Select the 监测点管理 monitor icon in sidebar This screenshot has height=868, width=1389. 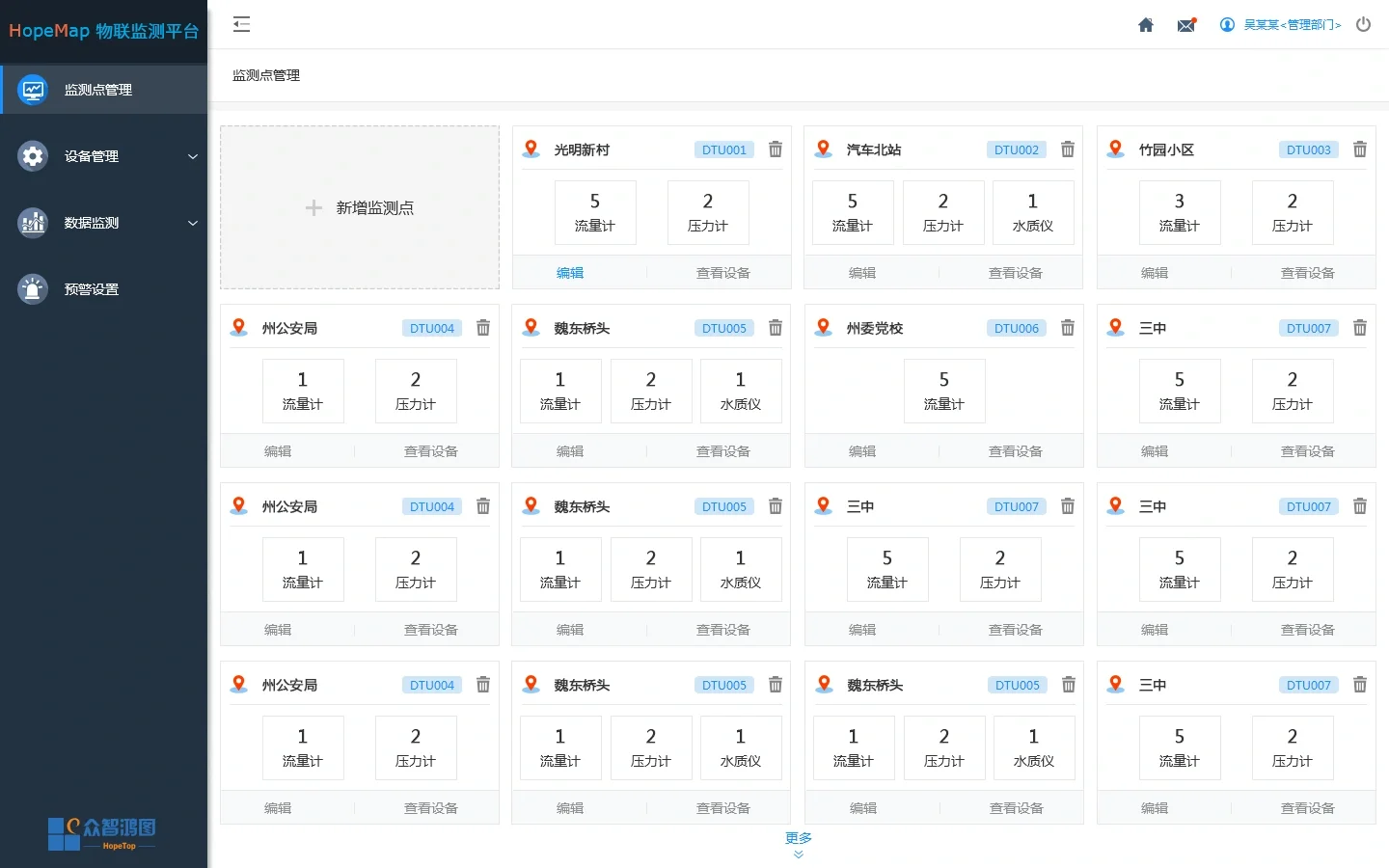[x=32, y=89]
